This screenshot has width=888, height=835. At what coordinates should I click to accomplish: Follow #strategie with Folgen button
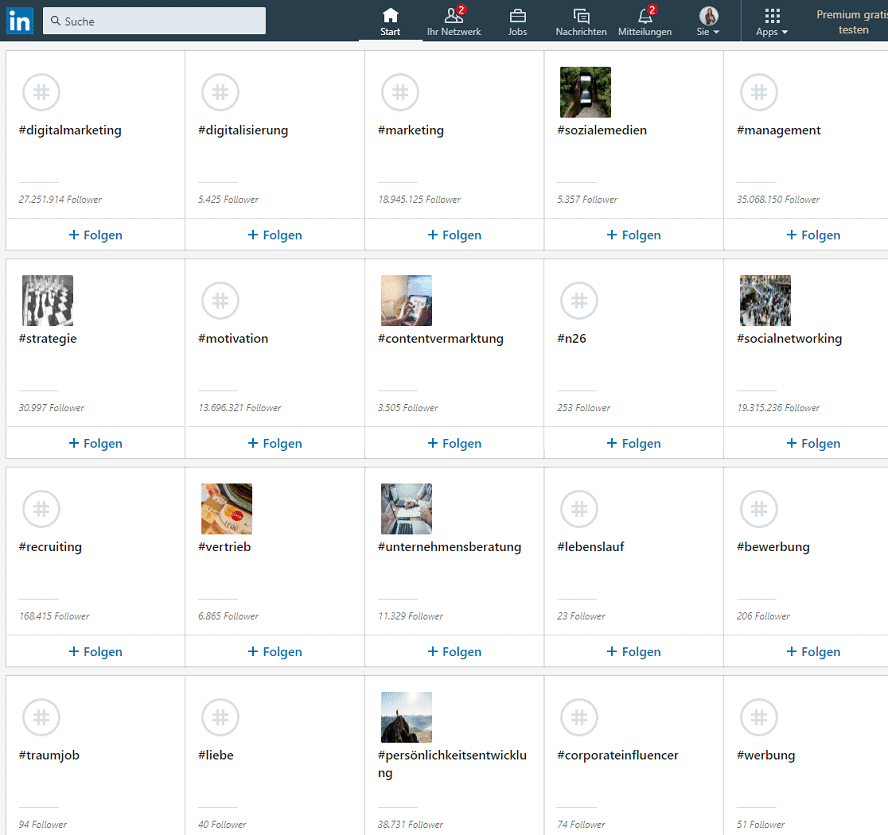point(95,444)
